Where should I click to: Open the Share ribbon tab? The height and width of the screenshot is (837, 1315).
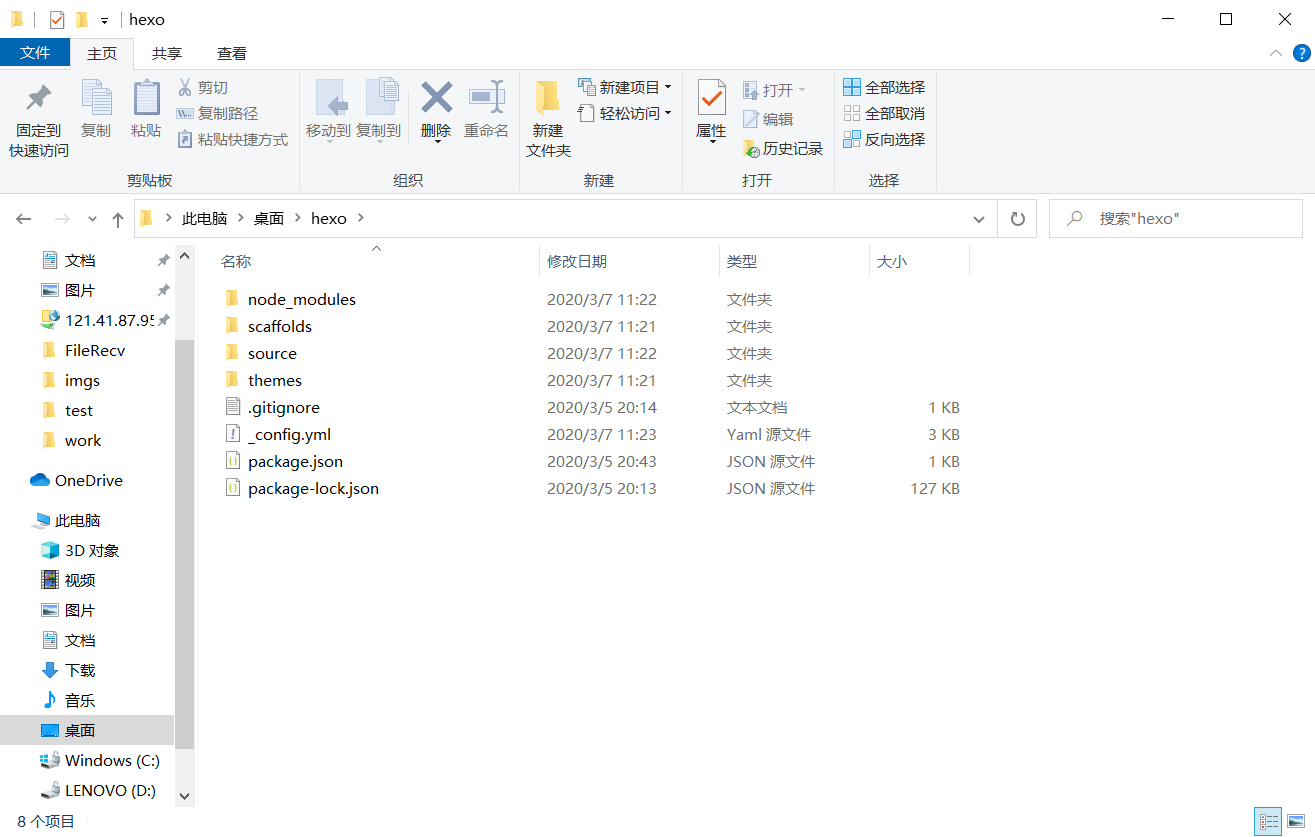pyautogui.click(x=167, y=53)
